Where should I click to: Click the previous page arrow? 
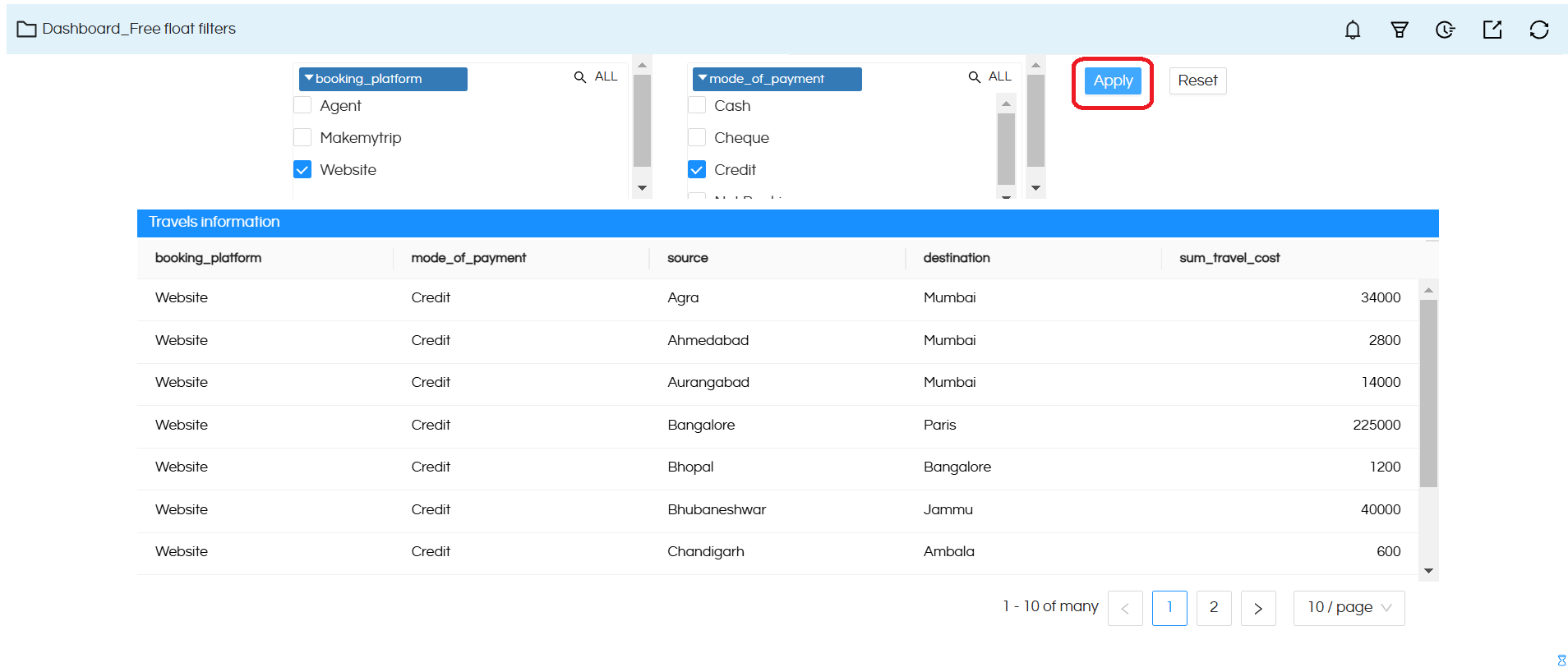tap(1125, 608)
